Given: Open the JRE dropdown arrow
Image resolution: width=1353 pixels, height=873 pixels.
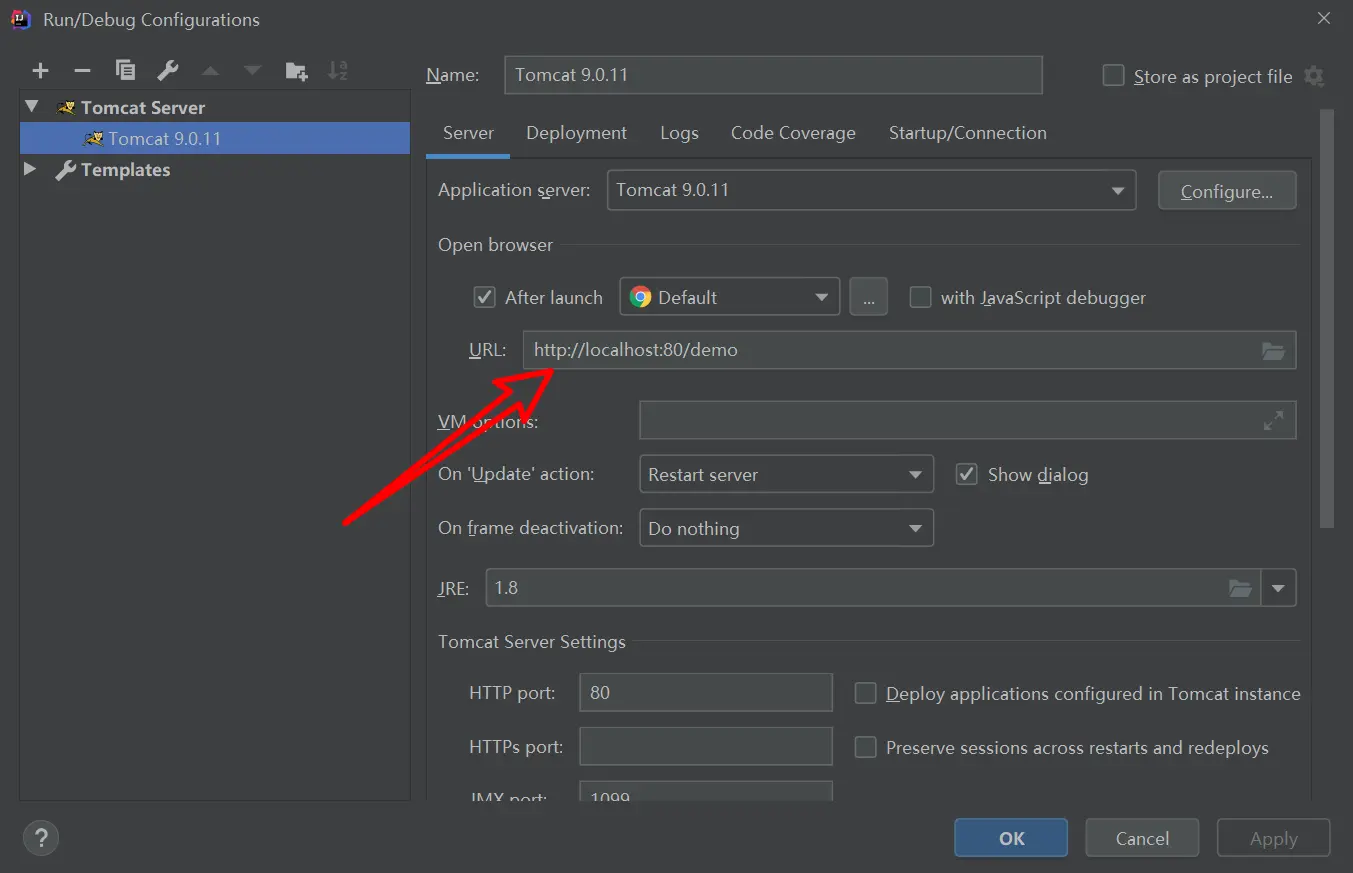Looking at the screenshot, I should [x=1279, y=588].
